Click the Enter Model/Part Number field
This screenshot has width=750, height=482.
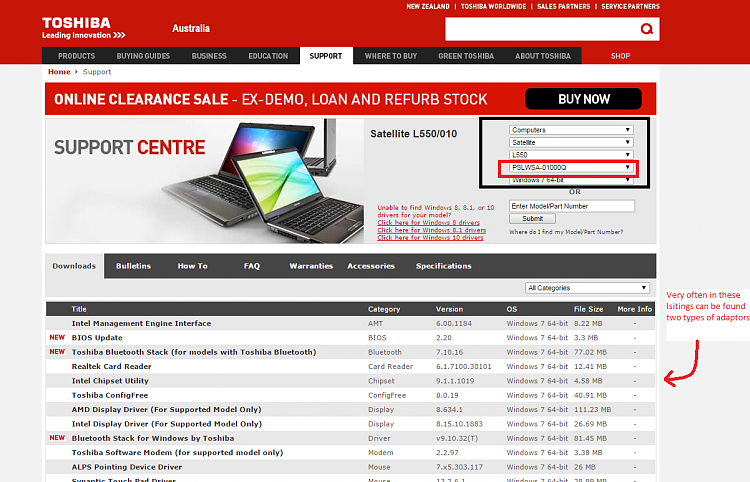coord(572,206)
